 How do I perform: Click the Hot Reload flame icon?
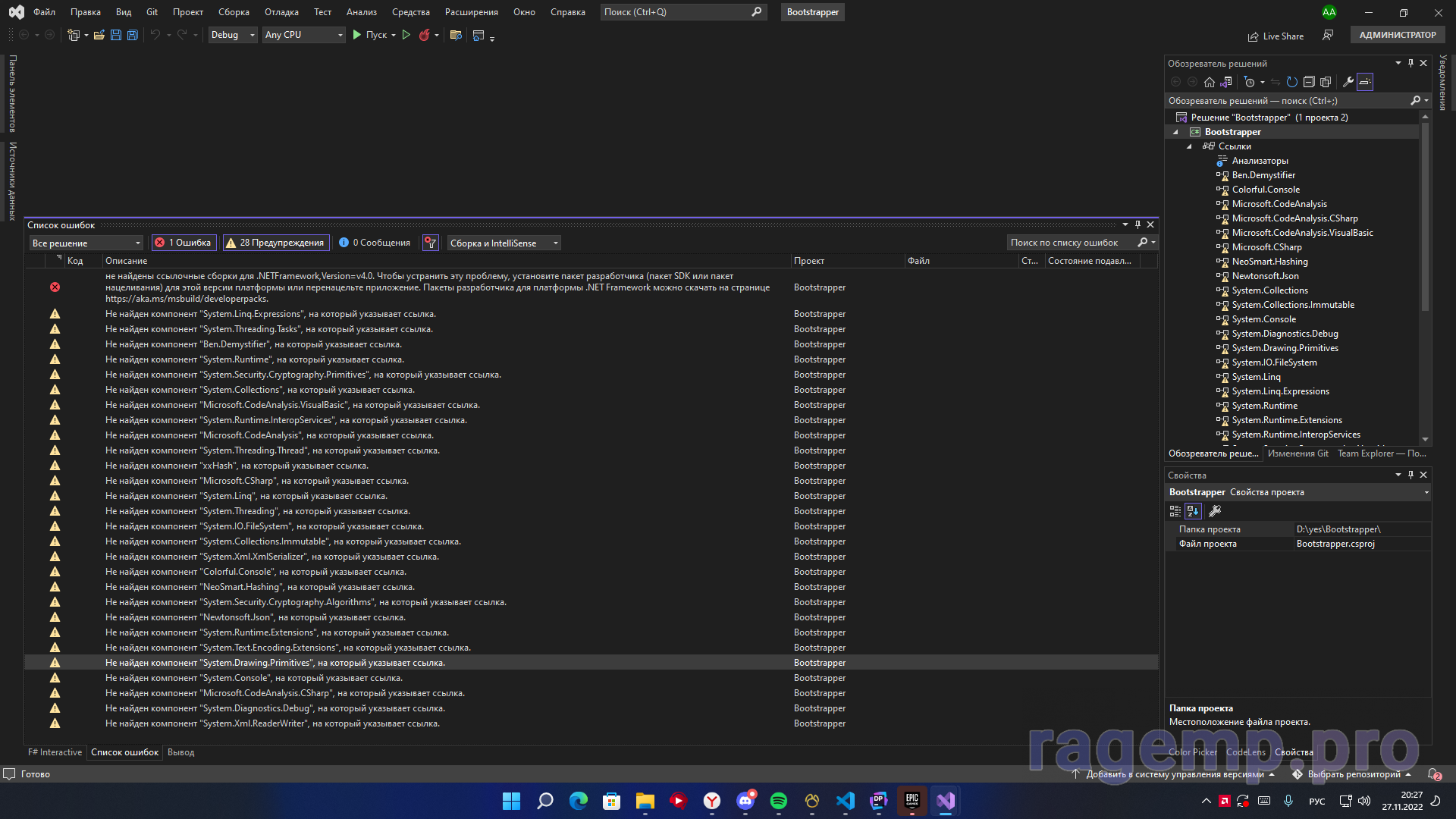[x=424, y=35]
